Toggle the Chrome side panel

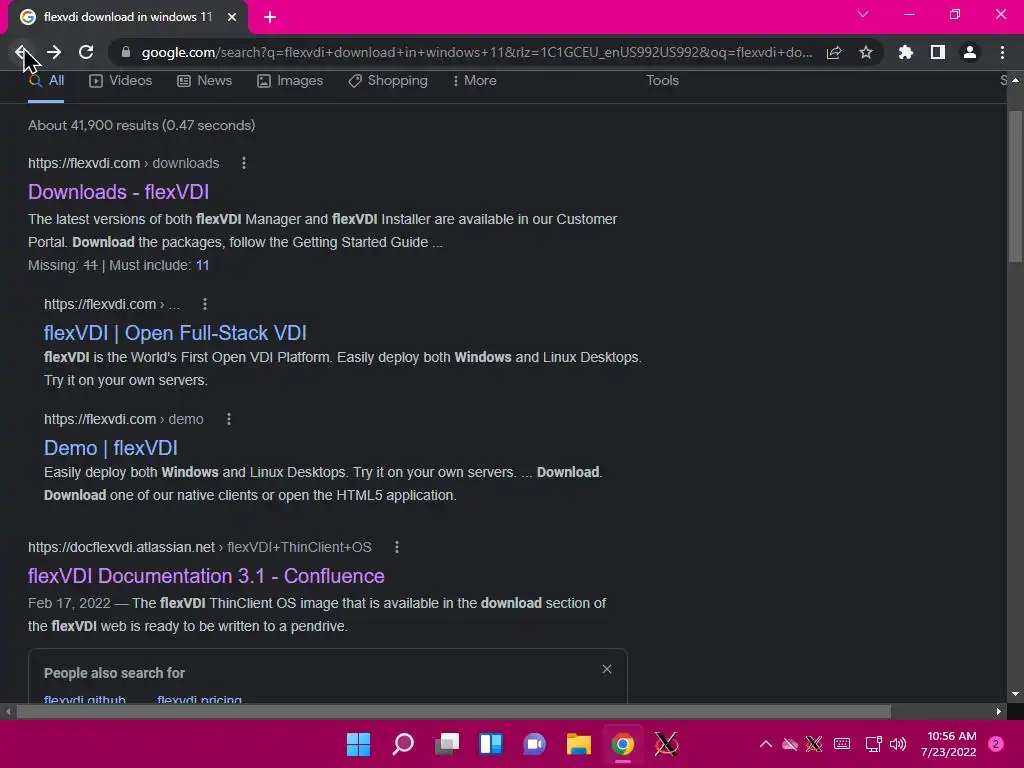938,52
